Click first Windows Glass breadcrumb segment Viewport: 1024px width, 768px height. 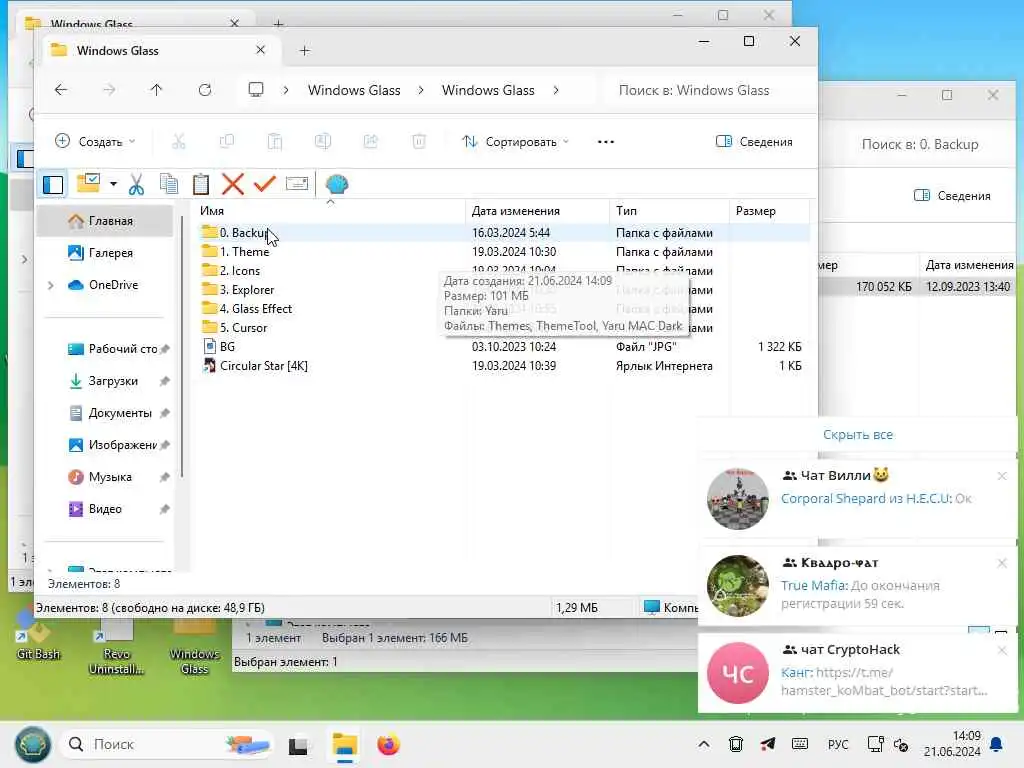click(355, 90)
